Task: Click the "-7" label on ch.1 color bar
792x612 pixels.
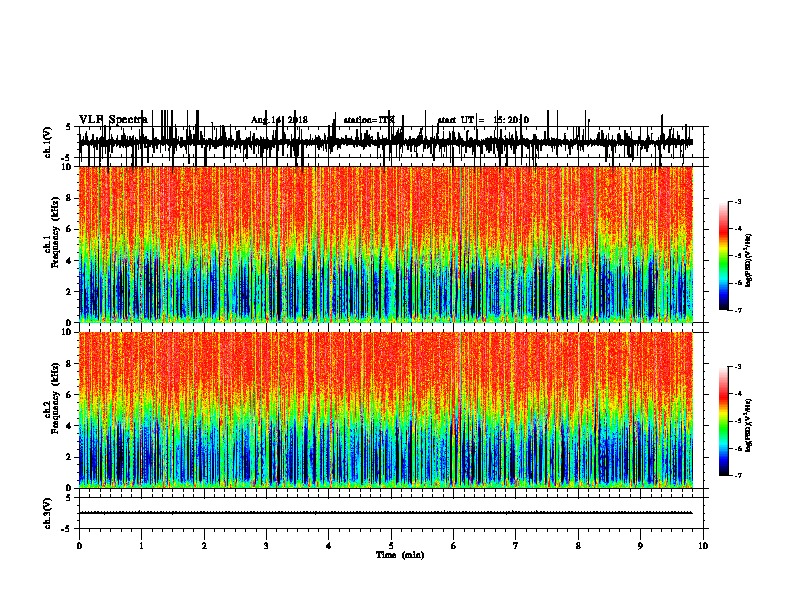Action: pos(737,311)
